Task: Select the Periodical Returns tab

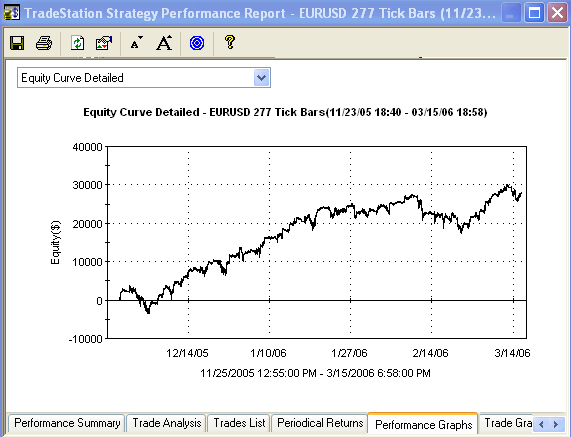Action: [x=320, y=423]
